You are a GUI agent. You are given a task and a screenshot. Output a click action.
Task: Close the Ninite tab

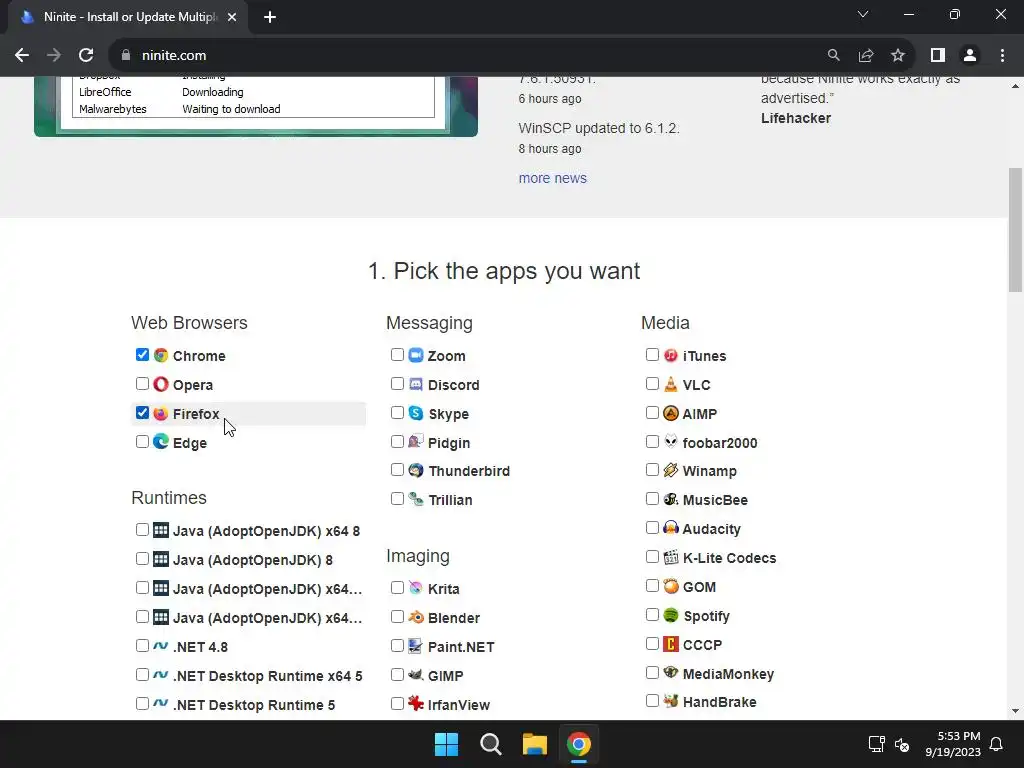point(232,17)
